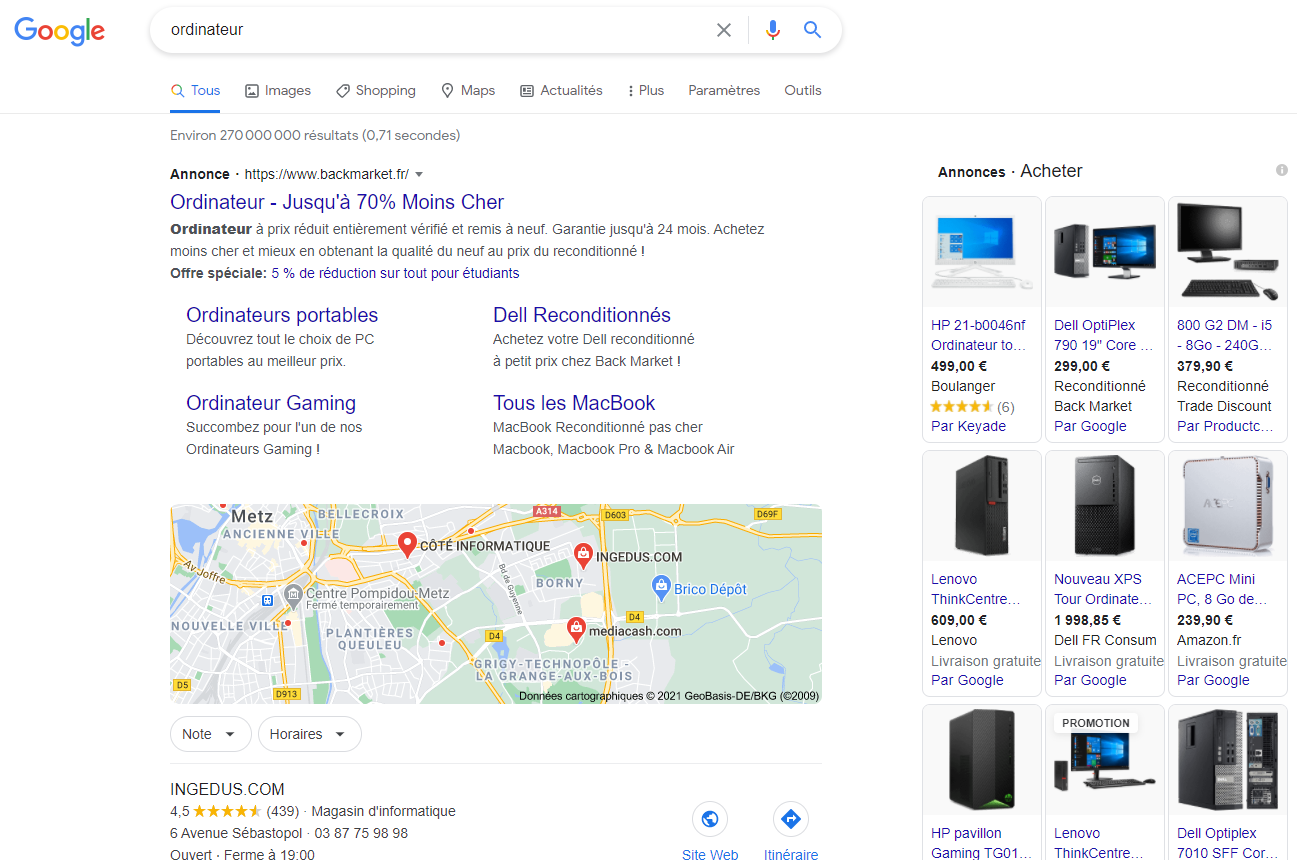
Task: Open Outils menu
Action: coord(803,90)
